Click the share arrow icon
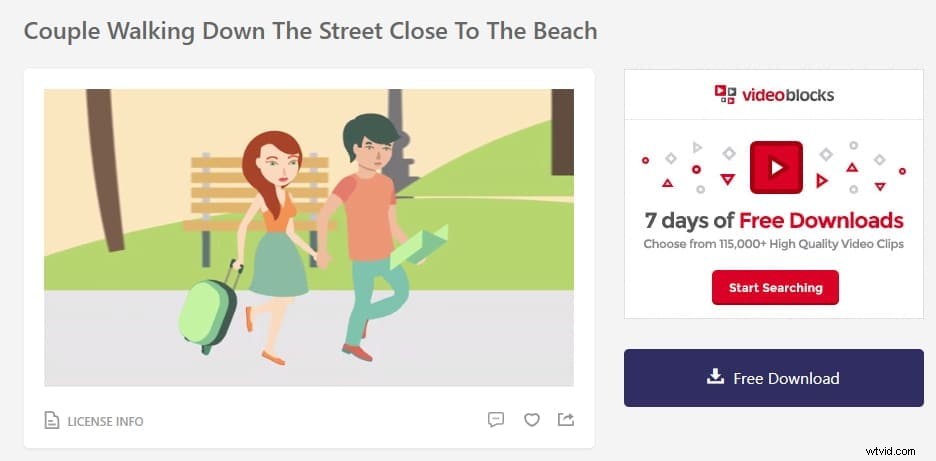Viewport: 936px width, 461px height. 566,420
